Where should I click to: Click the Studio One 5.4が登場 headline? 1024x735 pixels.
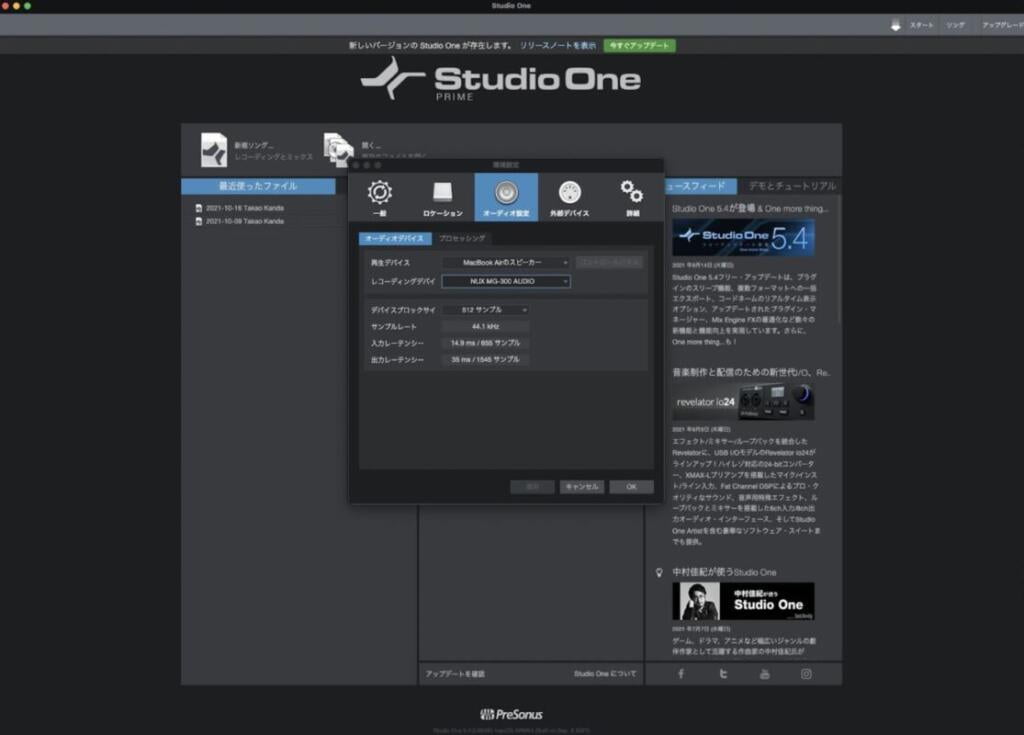pos(750,208)
